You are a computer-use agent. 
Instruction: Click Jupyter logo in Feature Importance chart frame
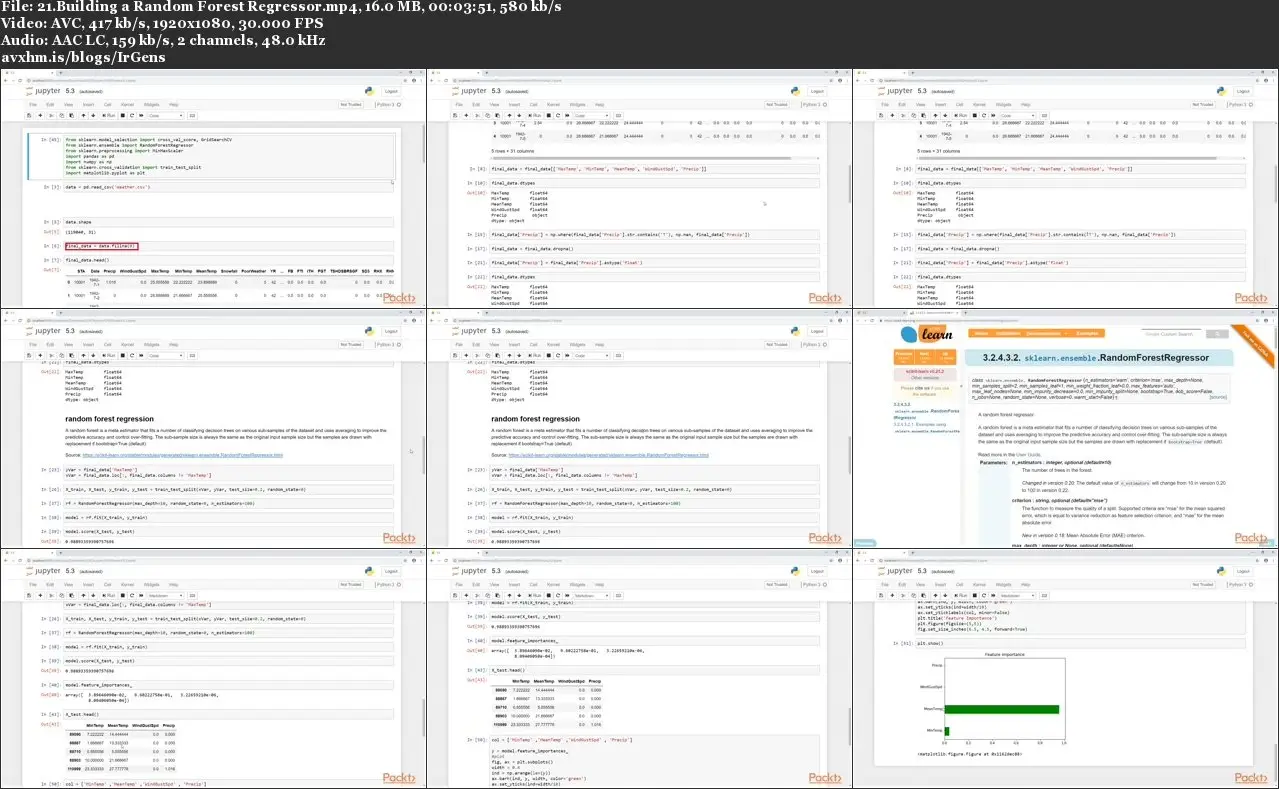point(896,571)
